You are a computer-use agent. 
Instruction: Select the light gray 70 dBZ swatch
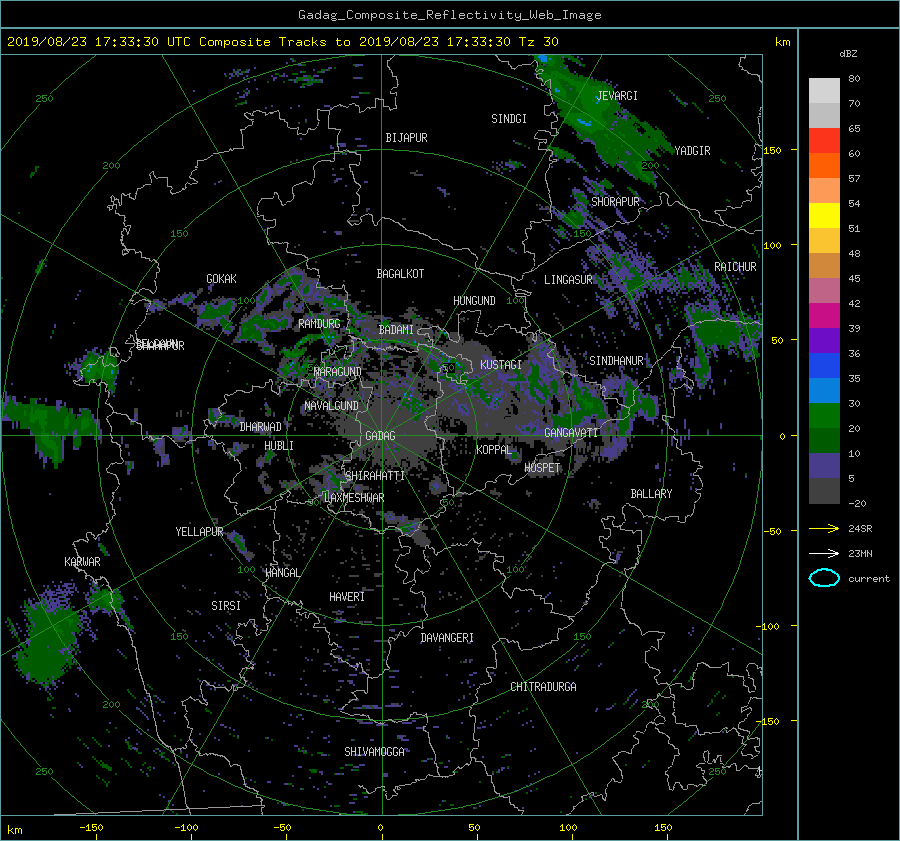824,91
